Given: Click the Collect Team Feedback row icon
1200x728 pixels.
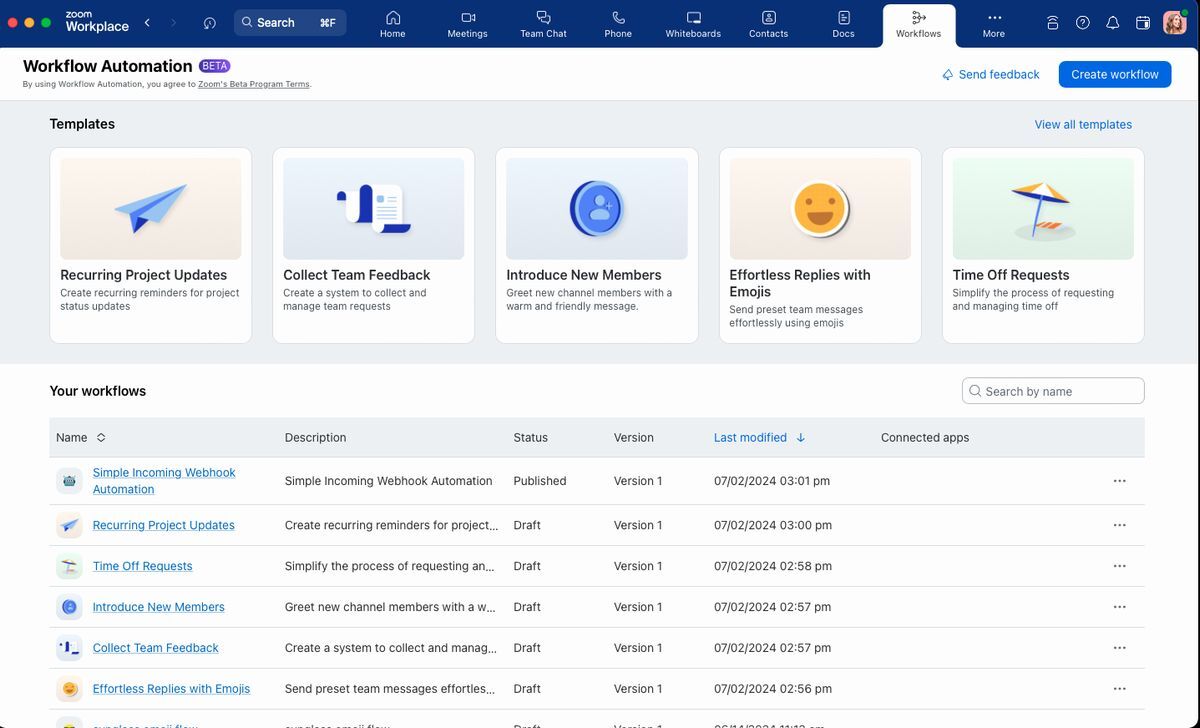Looking at the screenshot, I should point(69,648).
